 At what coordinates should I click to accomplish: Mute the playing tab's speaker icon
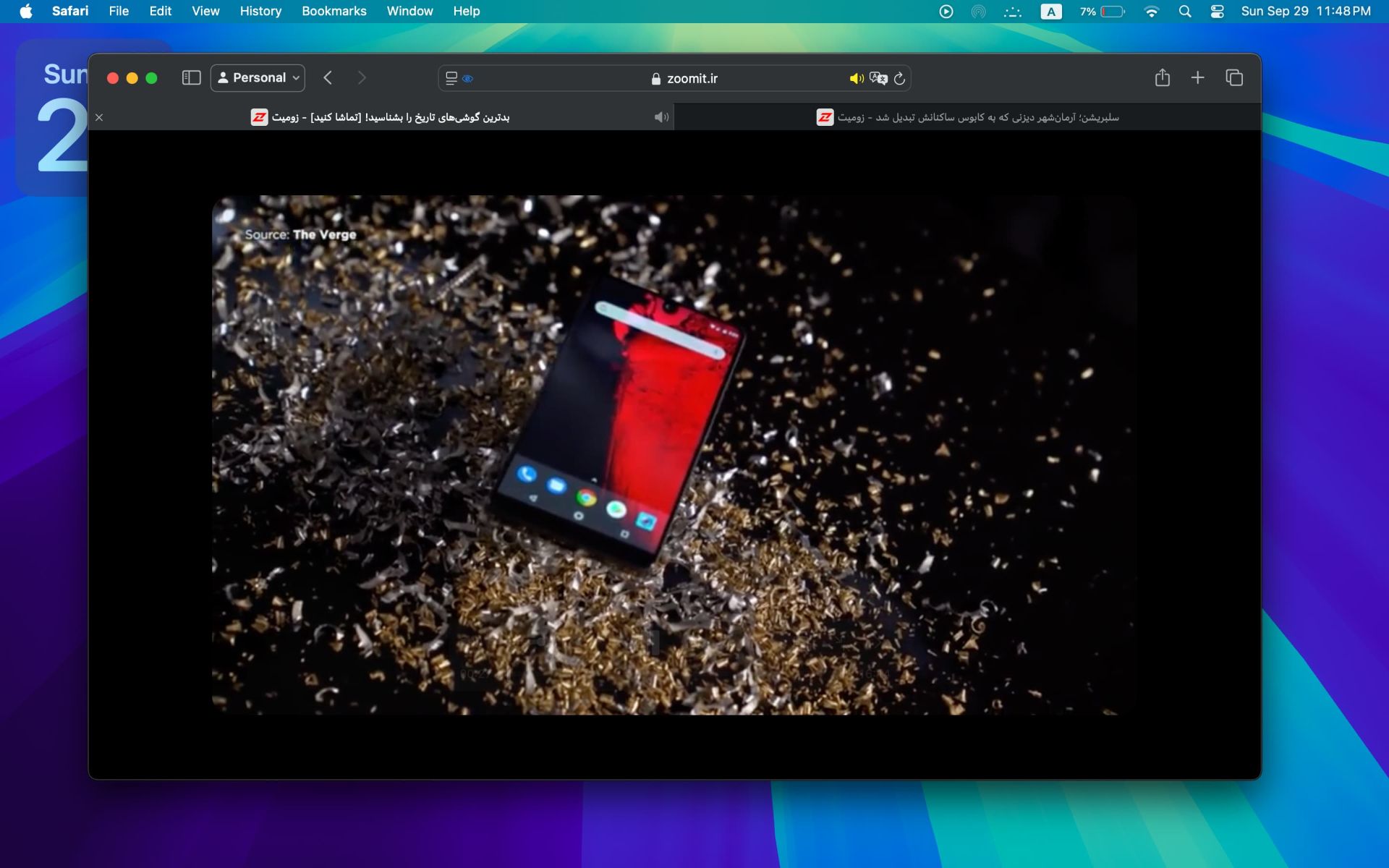(x=661, y=117)
